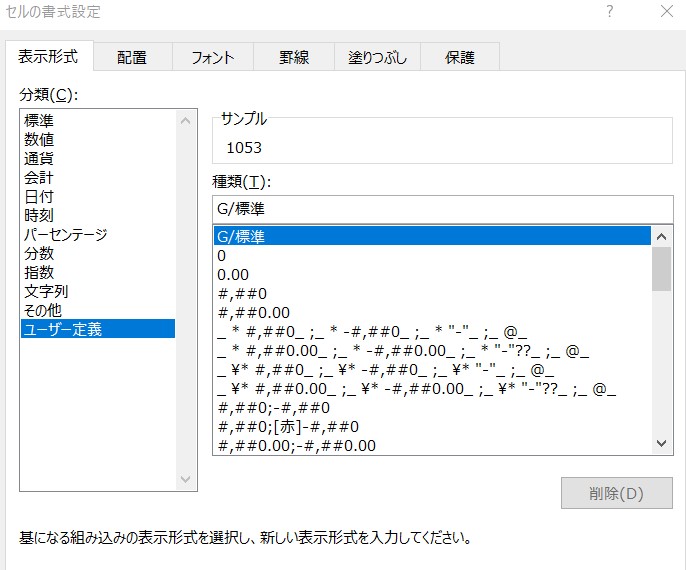Click the format list scrollbar thumb

pos(662,269)
